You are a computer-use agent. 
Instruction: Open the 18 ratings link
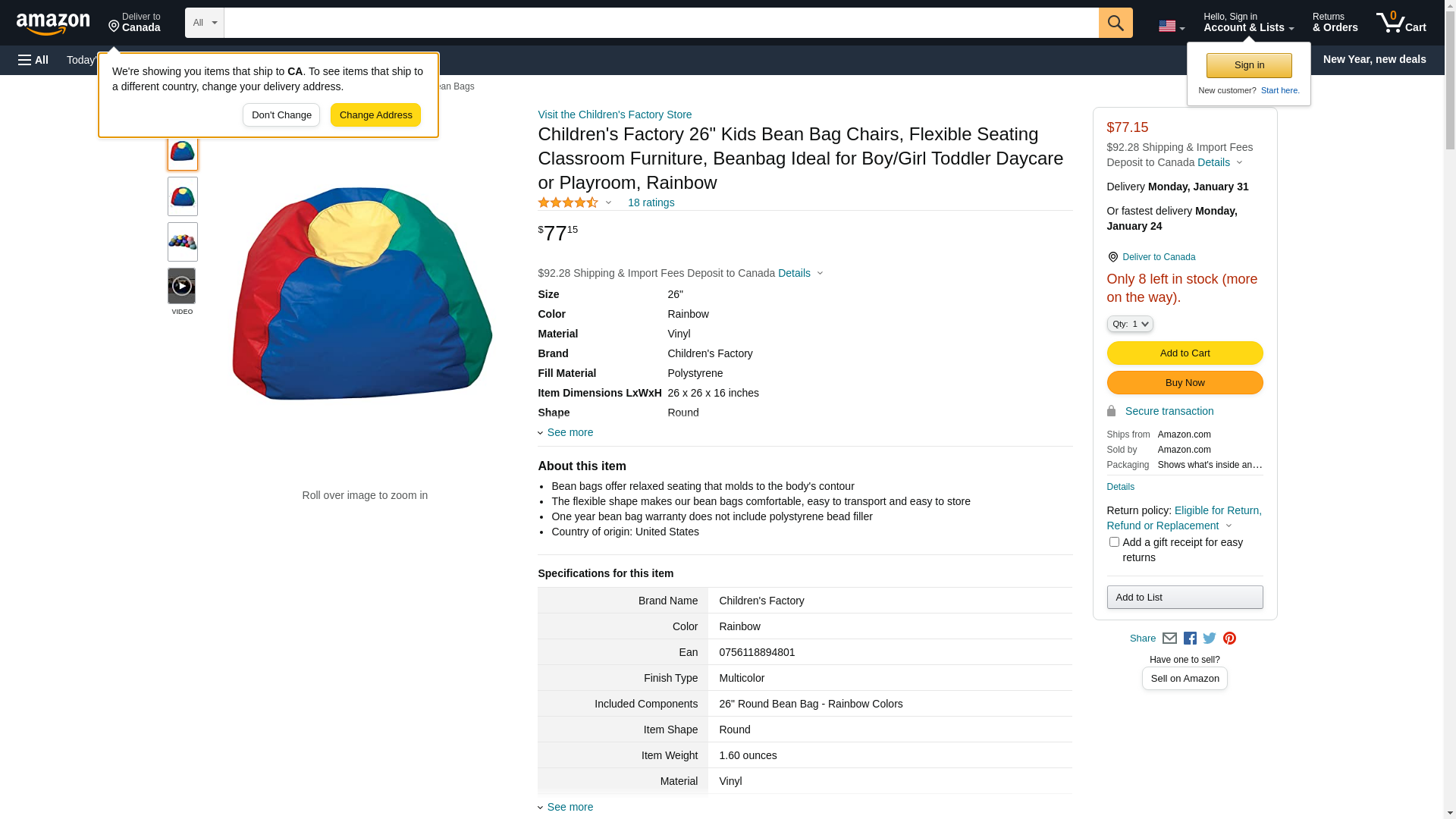pos(651,202)
